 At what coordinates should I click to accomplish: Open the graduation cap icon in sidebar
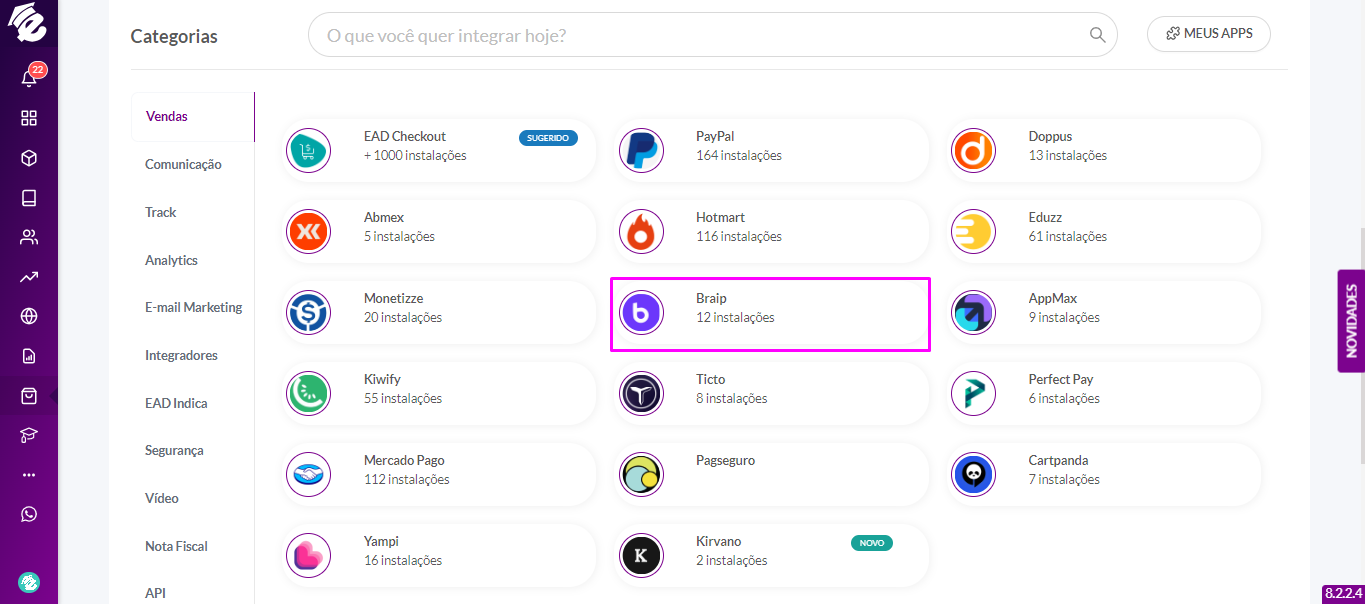(x=29, y=435)
